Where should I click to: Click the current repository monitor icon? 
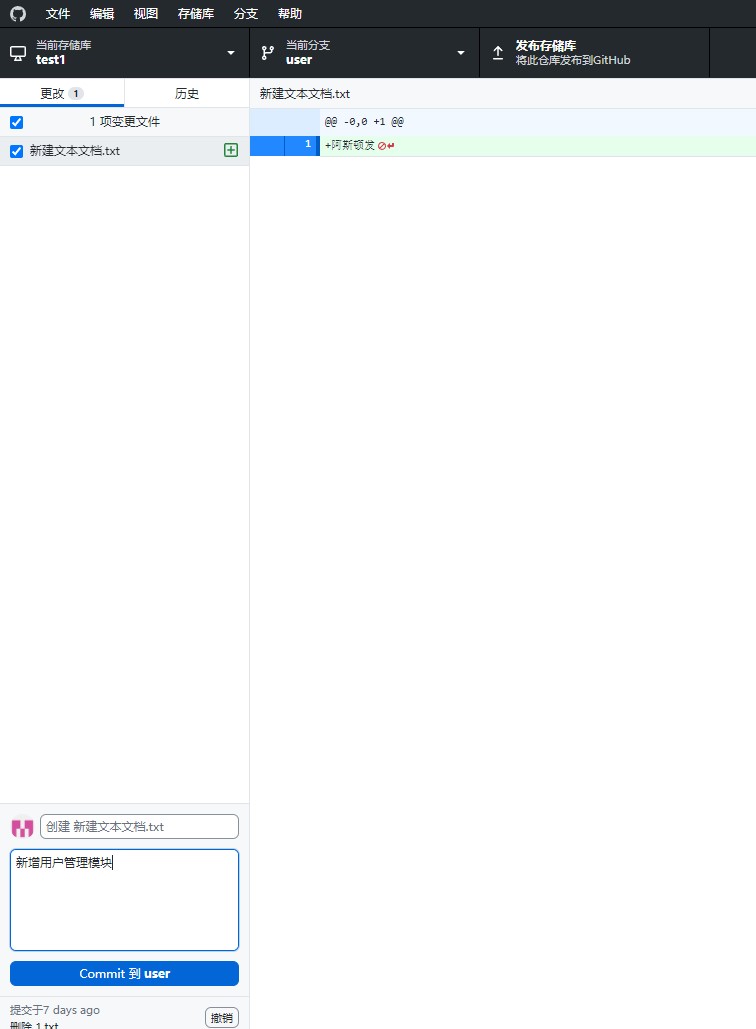point(18,53)
